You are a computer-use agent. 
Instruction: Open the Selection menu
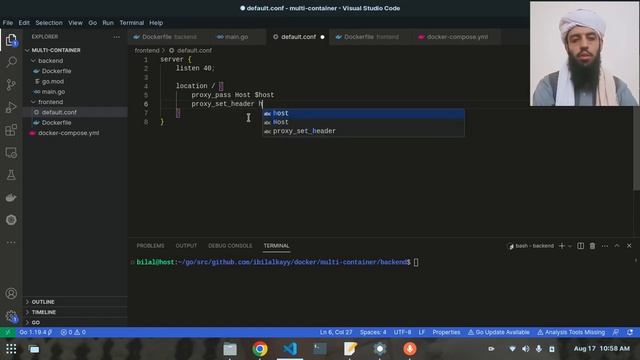(49, 23)
